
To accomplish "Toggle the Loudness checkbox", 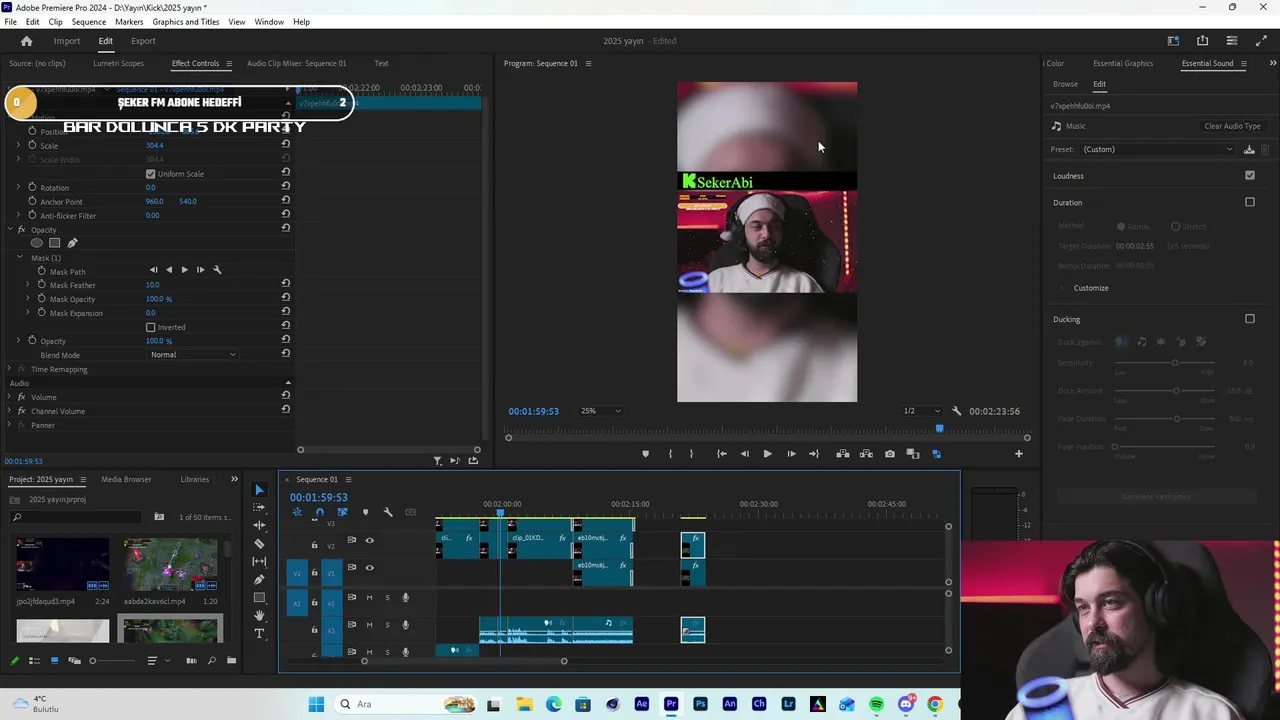I will pyautogui.click(x=1250, y=176).
